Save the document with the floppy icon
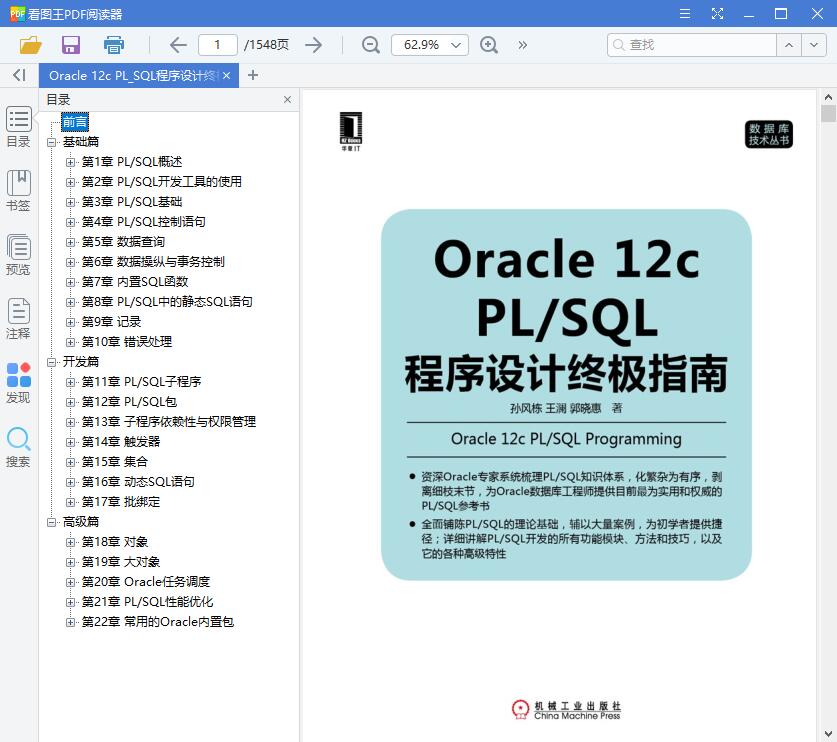The image size is (837, 742). [x=71, y=45]
